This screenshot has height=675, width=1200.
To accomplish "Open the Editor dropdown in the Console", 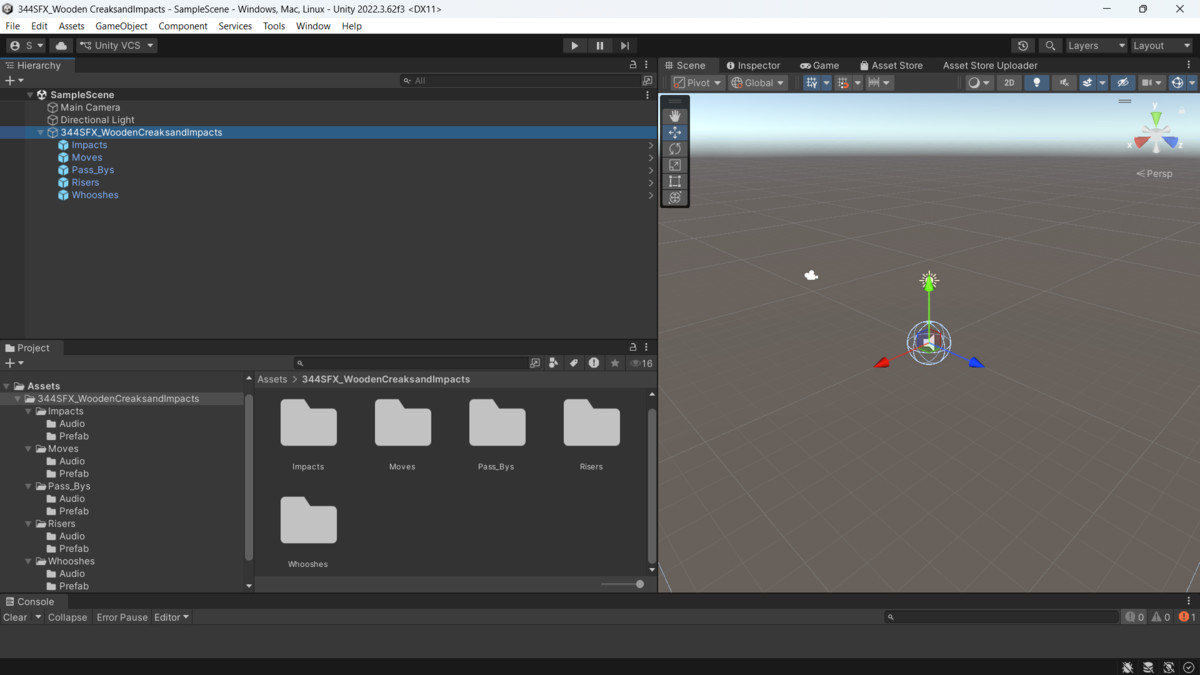I will pyautogui.click(x=171, y=617).
